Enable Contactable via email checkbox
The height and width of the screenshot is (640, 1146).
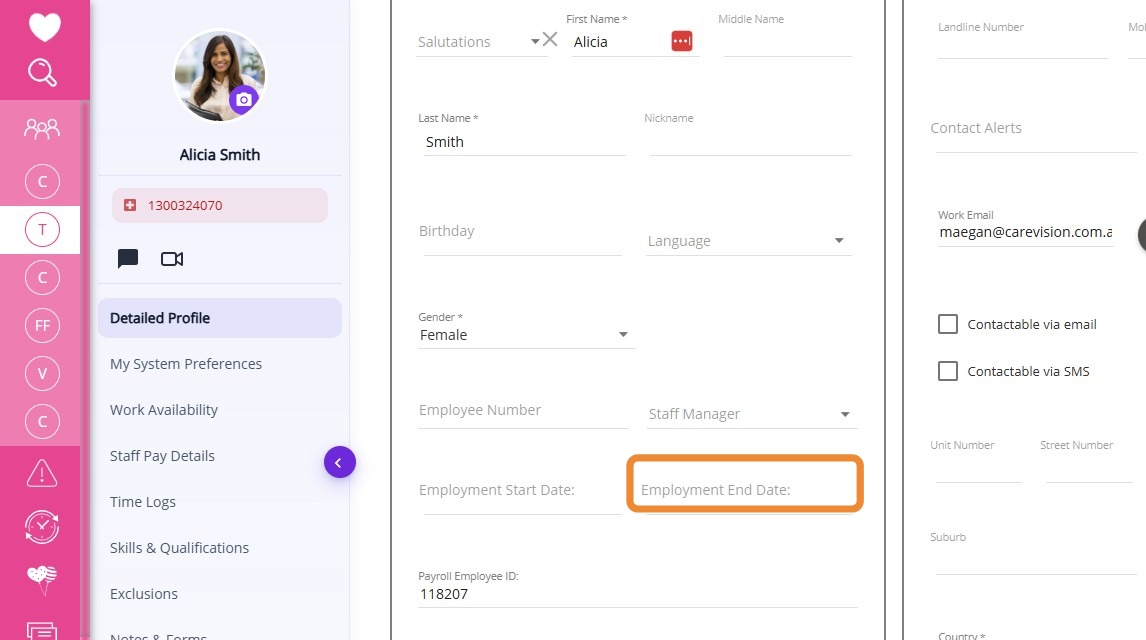point(947,324)
